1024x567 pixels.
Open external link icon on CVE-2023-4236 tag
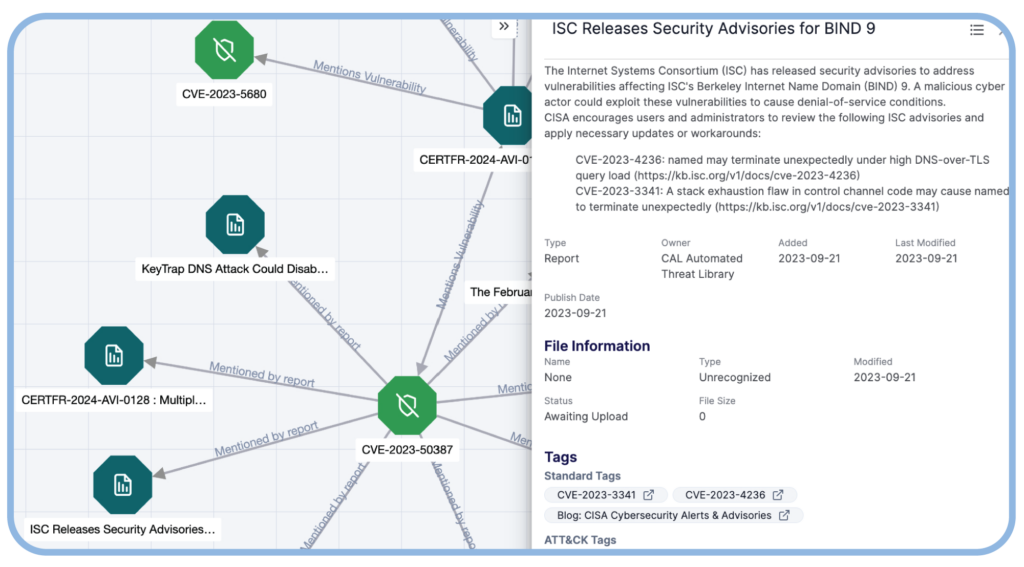coord(778,495)
